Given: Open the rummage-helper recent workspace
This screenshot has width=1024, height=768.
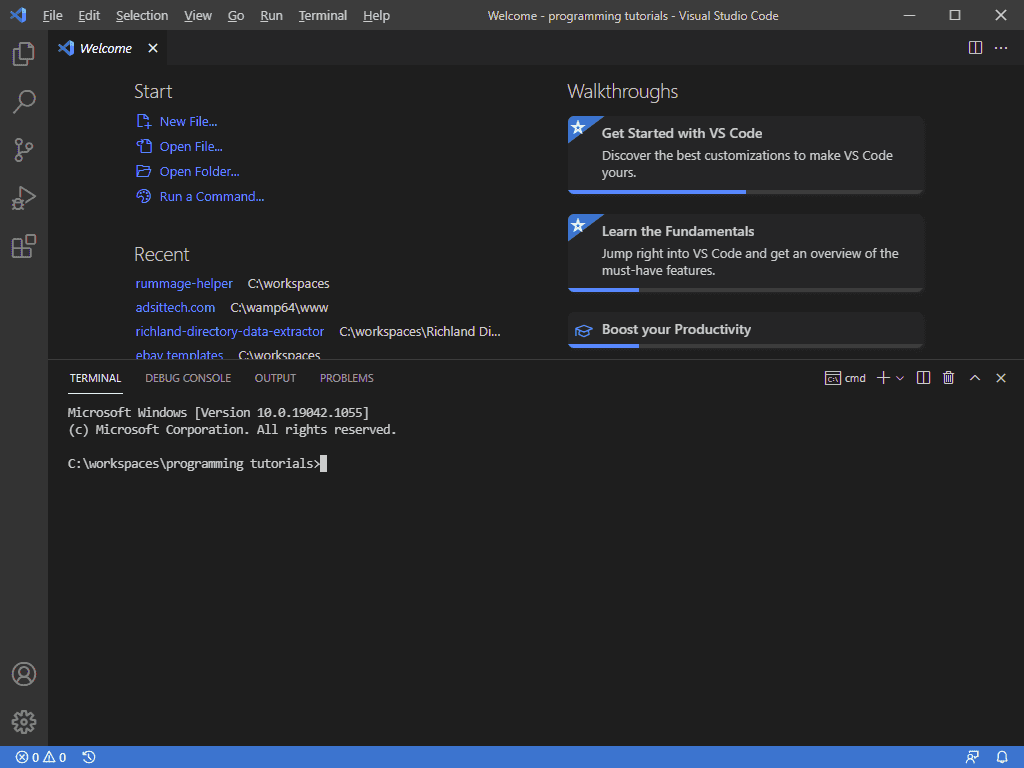Looking at the screenshot, I should point(184,283).
